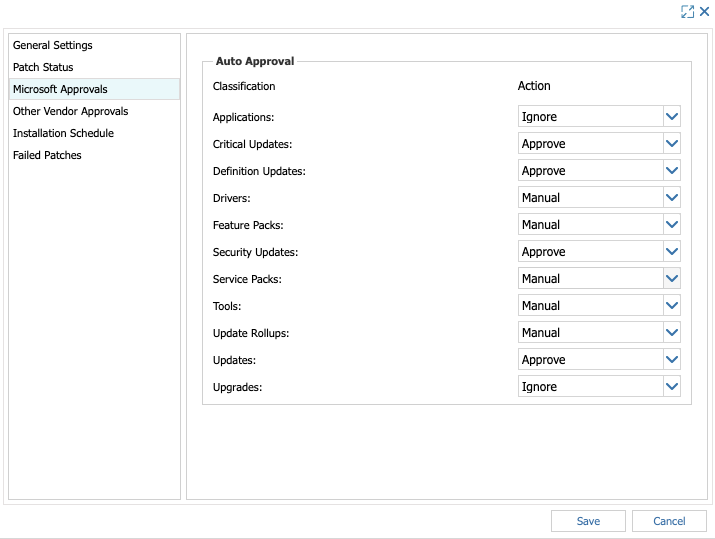715x539 pixels.
Task: Open the Applications action dropdown arrow
Action: click(x=672, y=117)
